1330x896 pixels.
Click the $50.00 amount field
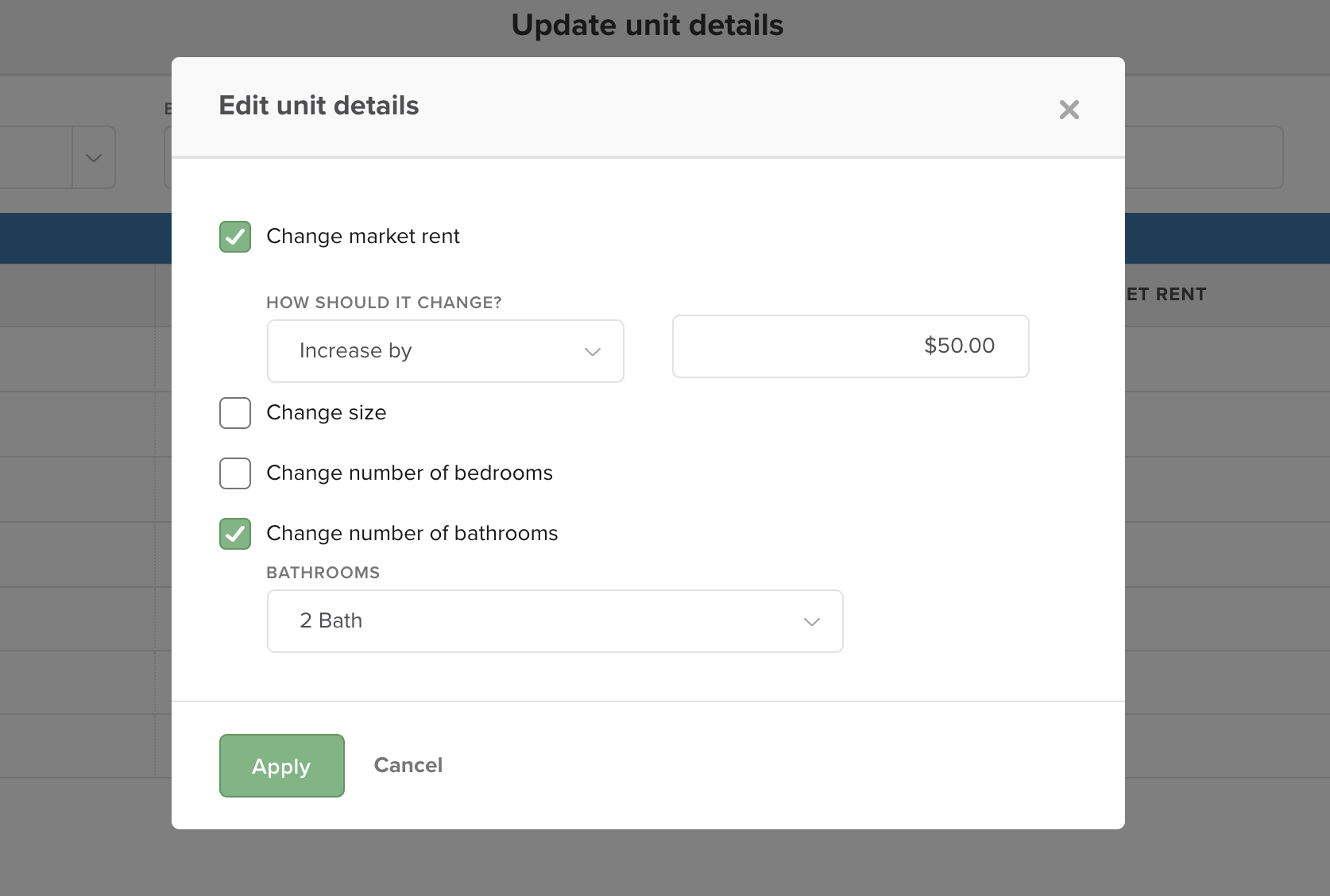851,346
